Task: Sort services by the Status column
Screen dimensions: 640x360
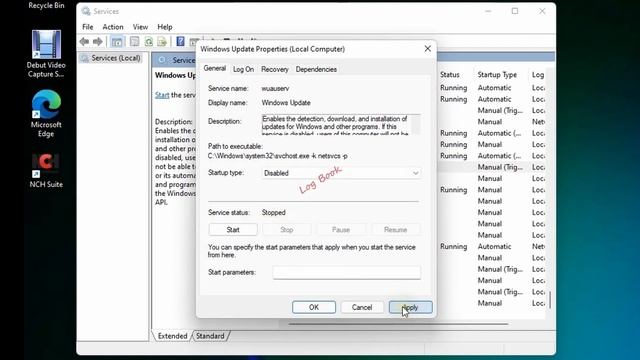Action: tap(450, 75)
